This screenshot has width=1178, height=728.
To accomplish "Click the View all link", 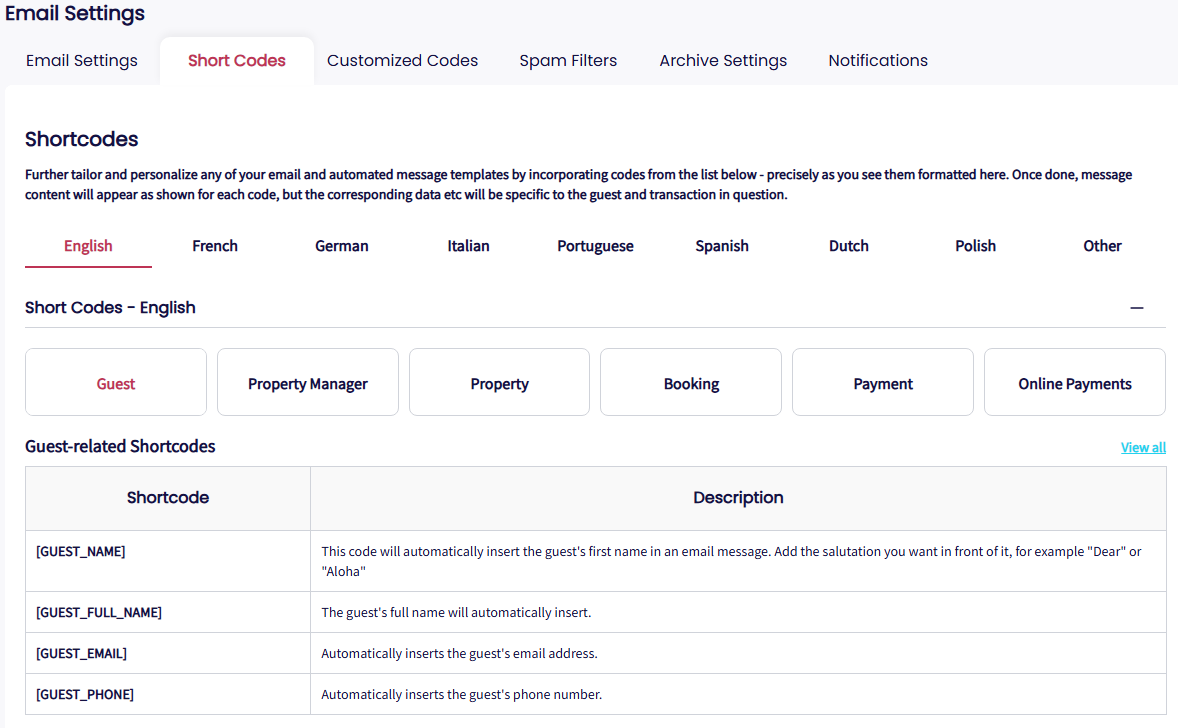I will [1143, 448].
